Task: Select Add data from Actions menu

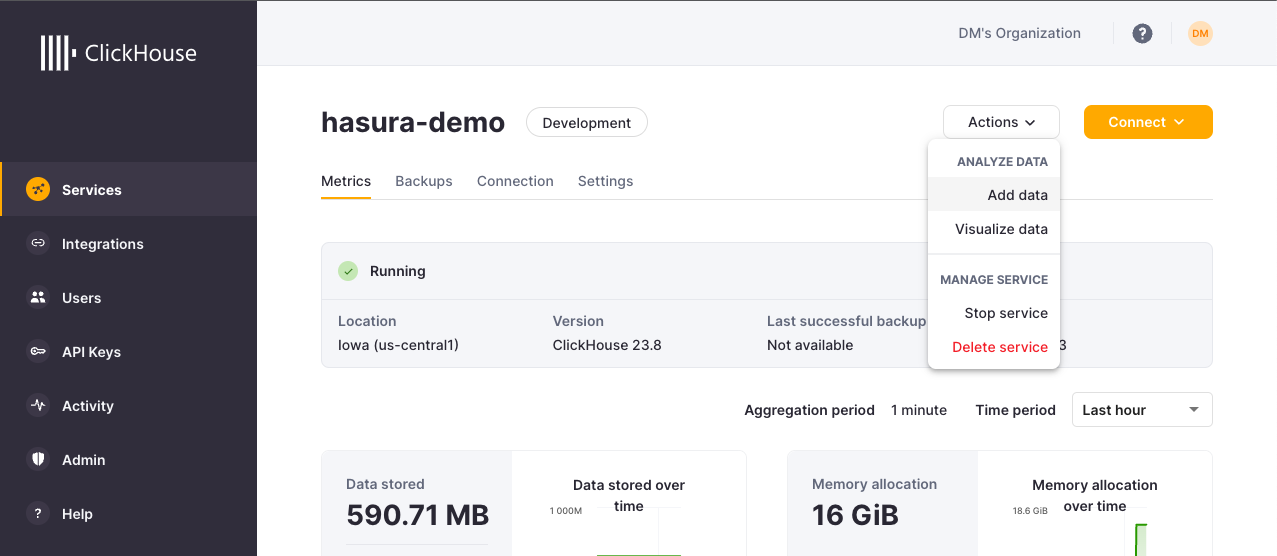Action: pos(994,195)
